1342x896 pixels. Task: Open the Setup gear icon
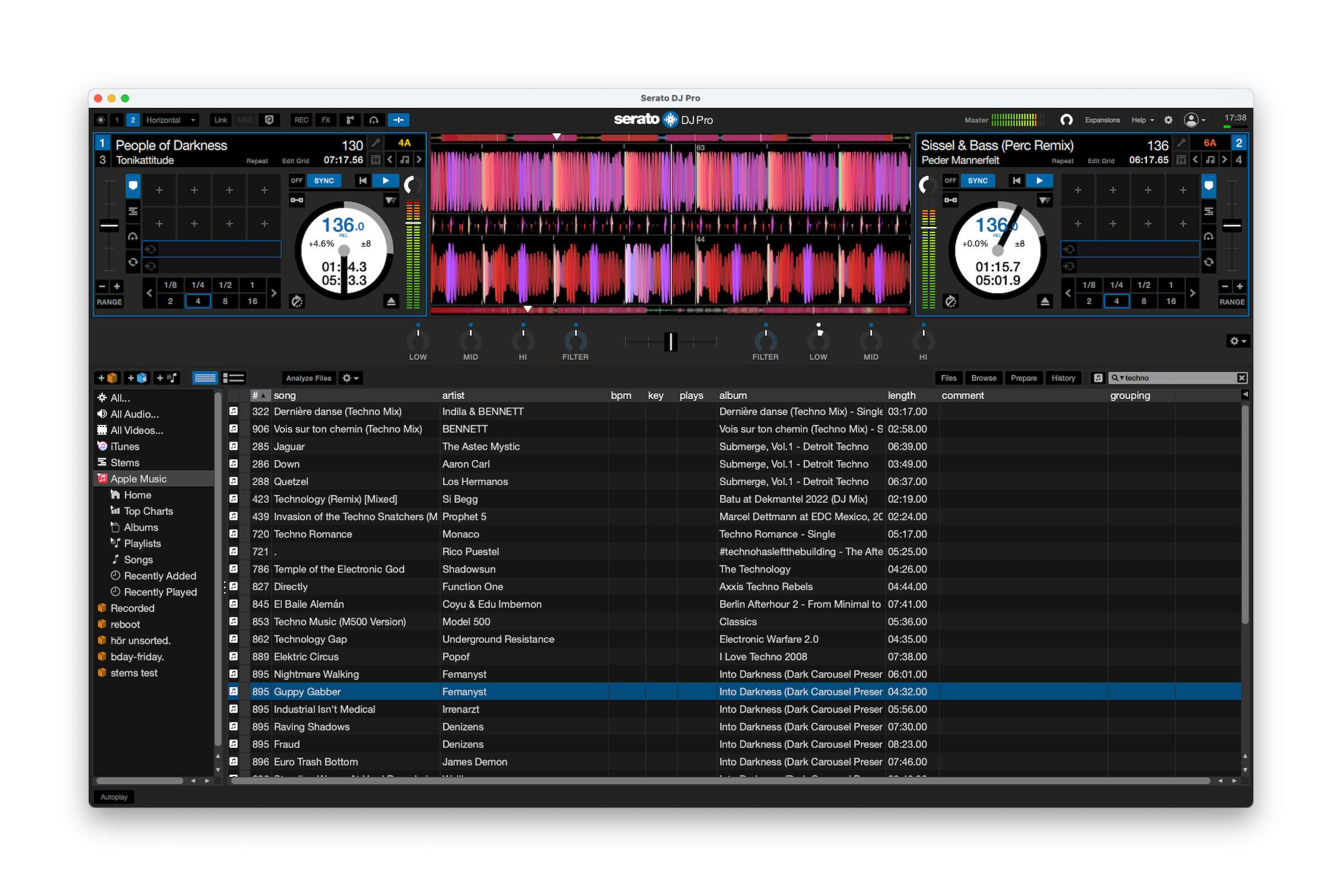coord(1168,120)
